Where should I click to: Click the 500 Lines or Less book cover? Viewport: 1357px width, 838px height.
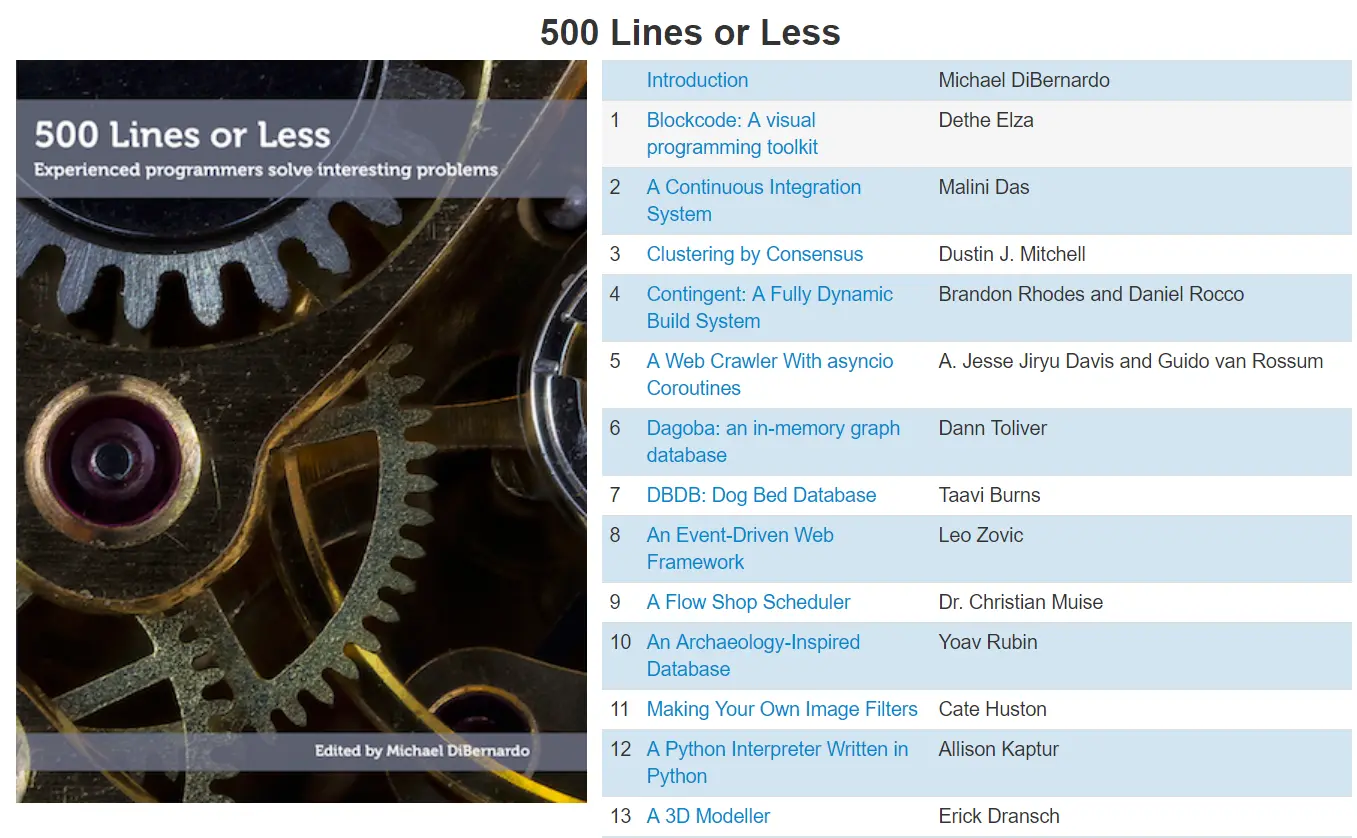301,431
